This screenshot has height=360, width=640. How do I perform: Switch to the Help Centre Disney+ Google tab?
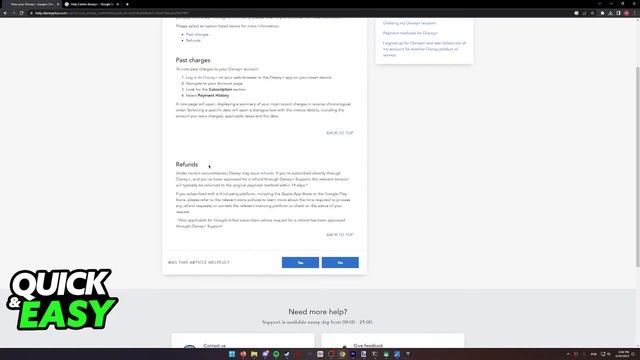point(91,4)
